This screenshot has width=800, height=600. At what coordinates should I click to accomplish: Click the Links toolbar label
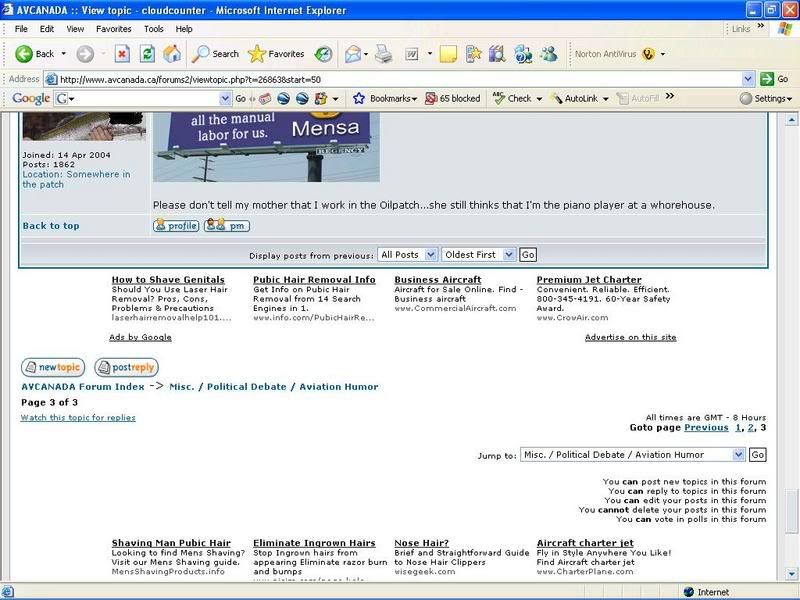point(741,29)
